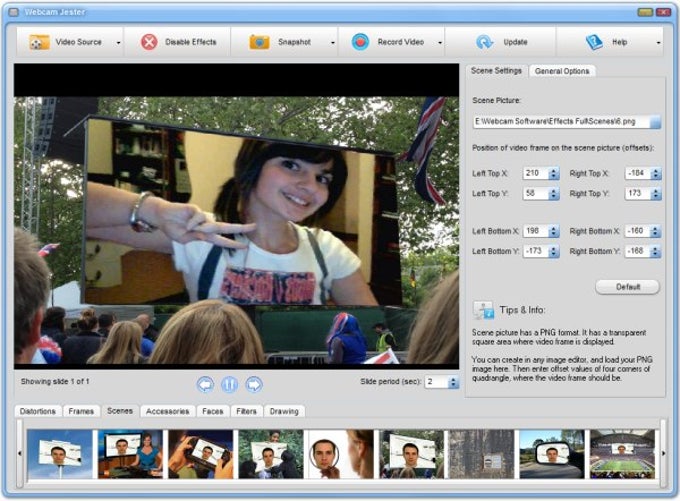This screenshot has width=680, height=501.
Task: Adjust the Right Top Y spinner
Action: click(x=656, y=193)
